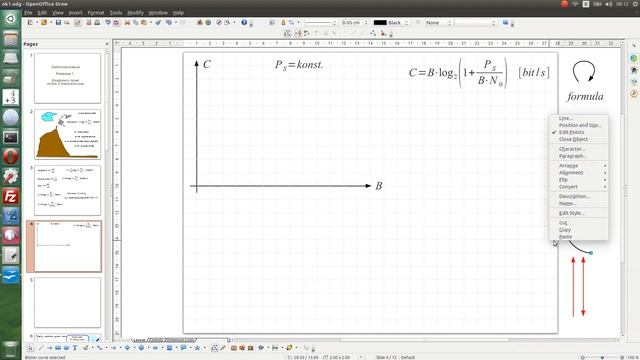This screenshot has width=640, height=360.
Task: Expand the Convert submenu in context menu
Action: coord(578,187)
